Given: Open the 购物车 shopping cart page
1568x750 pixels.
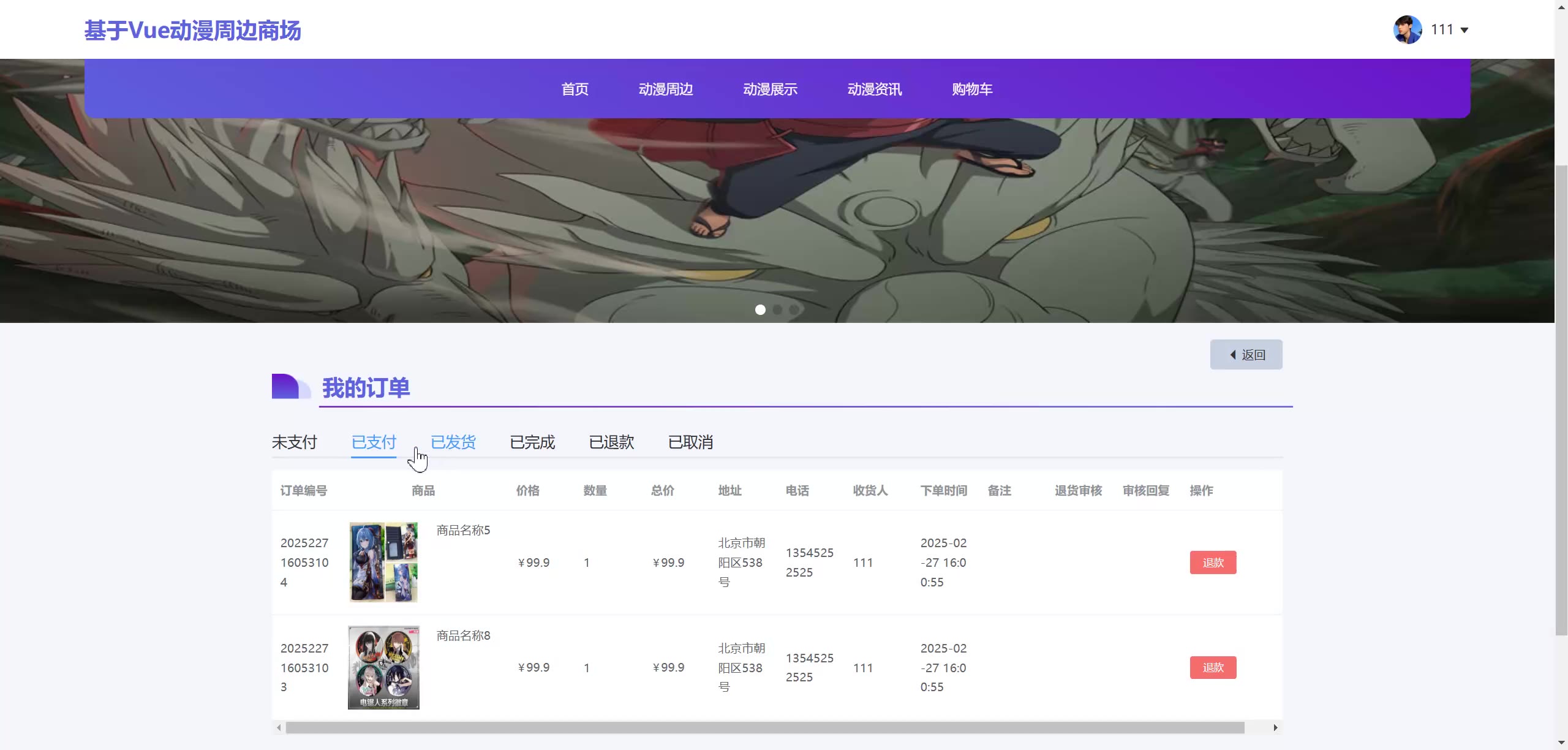Looking at the screenshot, I should coord(972,89).
